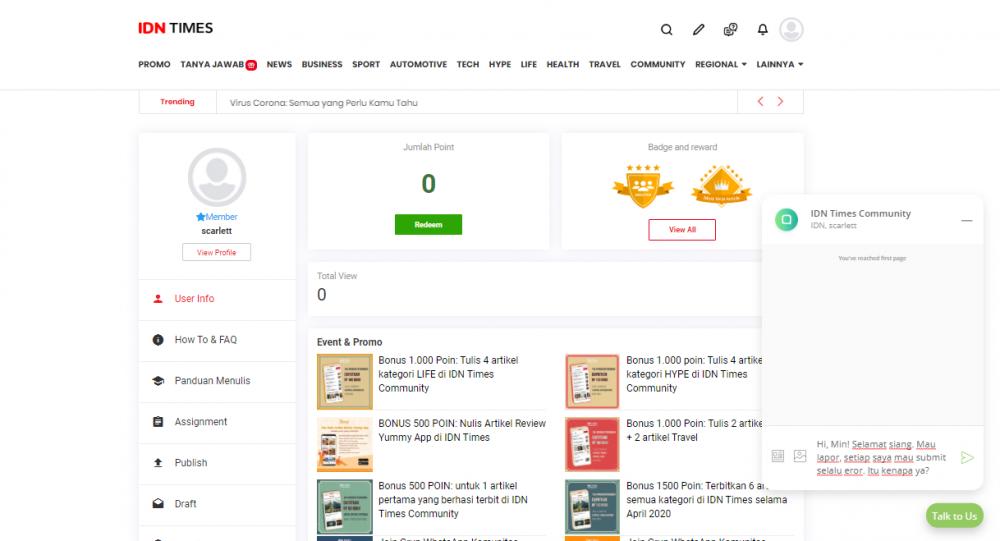Click the chat message input field
The width and height of the screenshot is (1000, 541).
(883, 457)
